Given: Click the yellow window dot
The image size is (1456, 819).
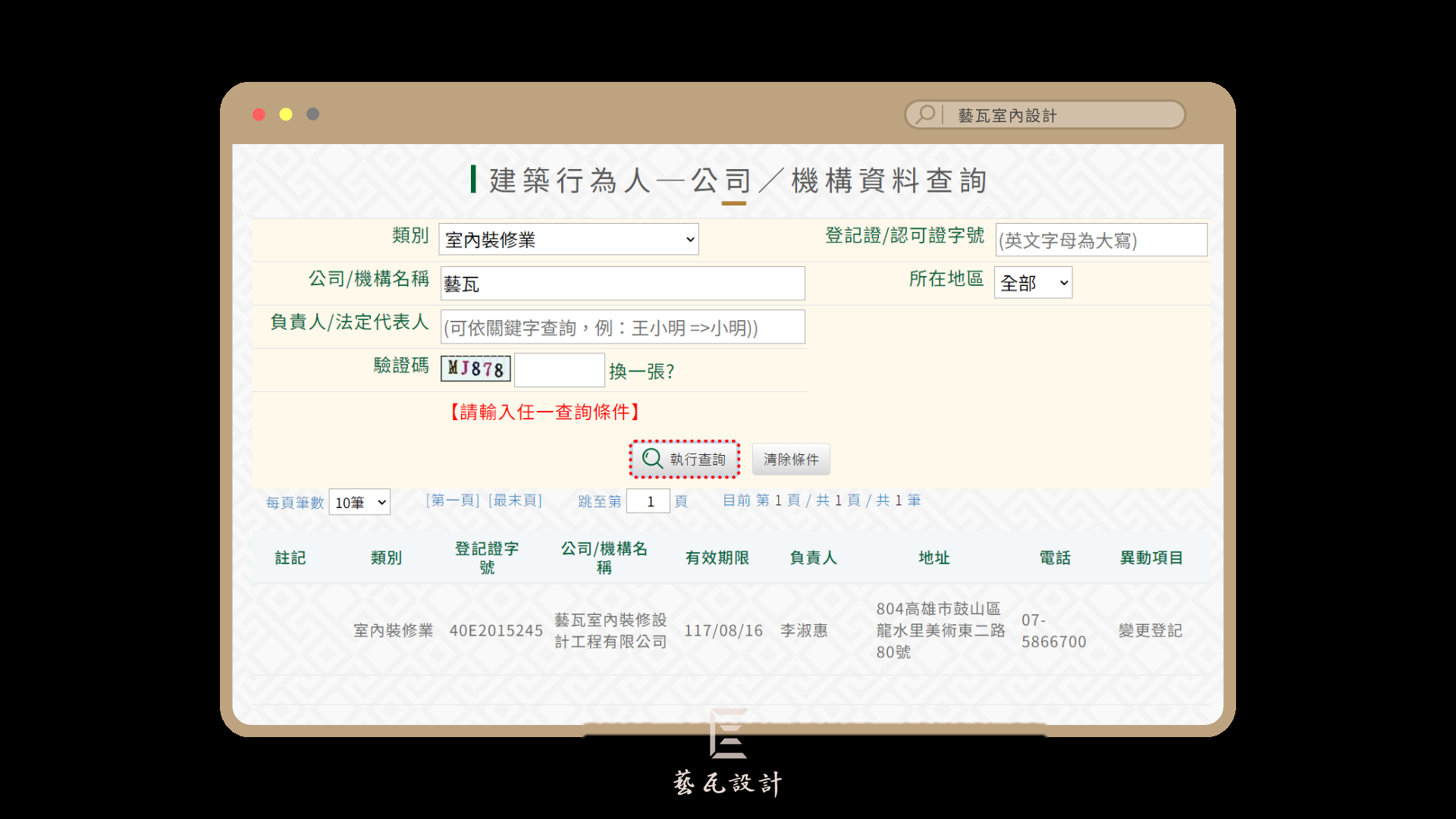Looking at the screenshot, I should (286, 115).
